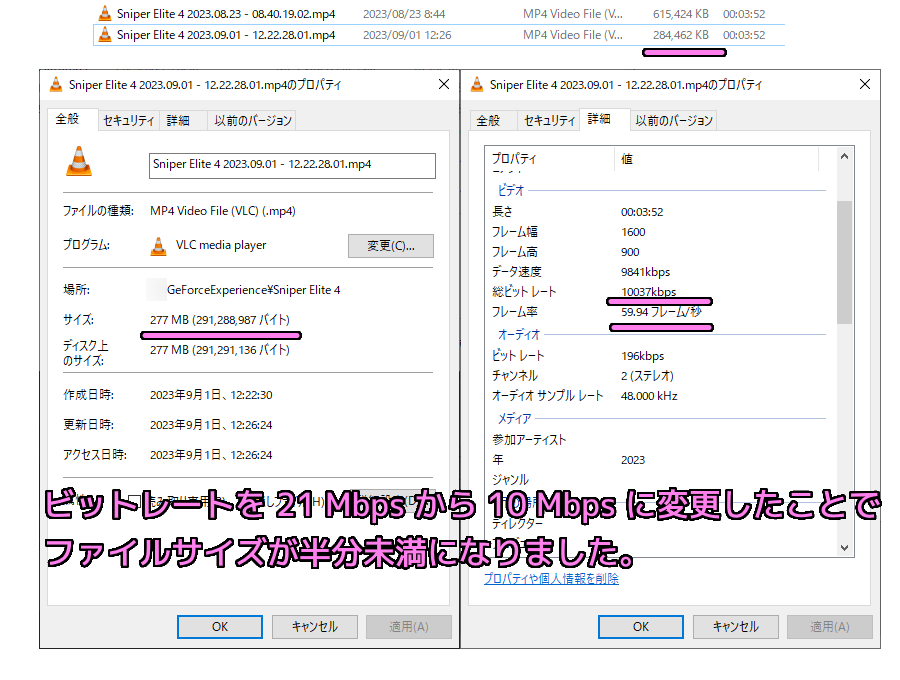Select the フレーム高 row with value 900

[658, 252]
